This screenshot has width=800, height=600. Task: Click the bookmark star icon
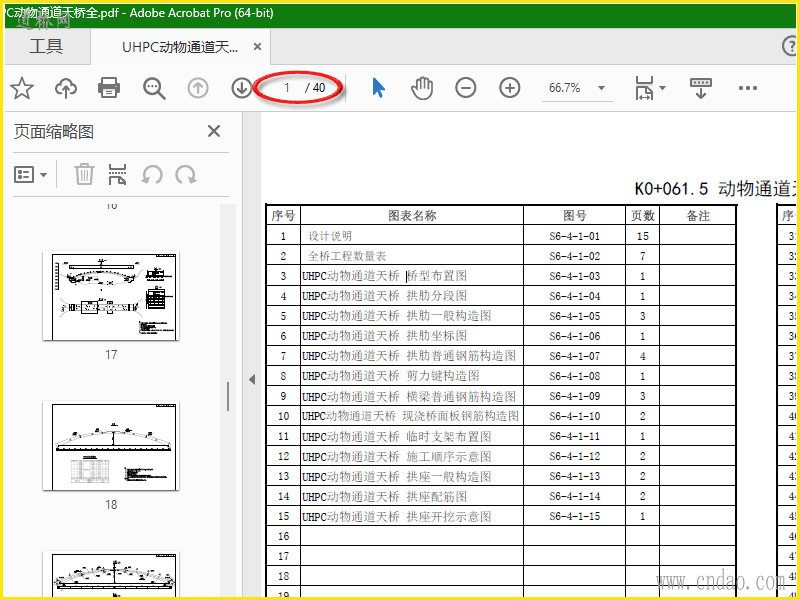click(x=22, y=88)
